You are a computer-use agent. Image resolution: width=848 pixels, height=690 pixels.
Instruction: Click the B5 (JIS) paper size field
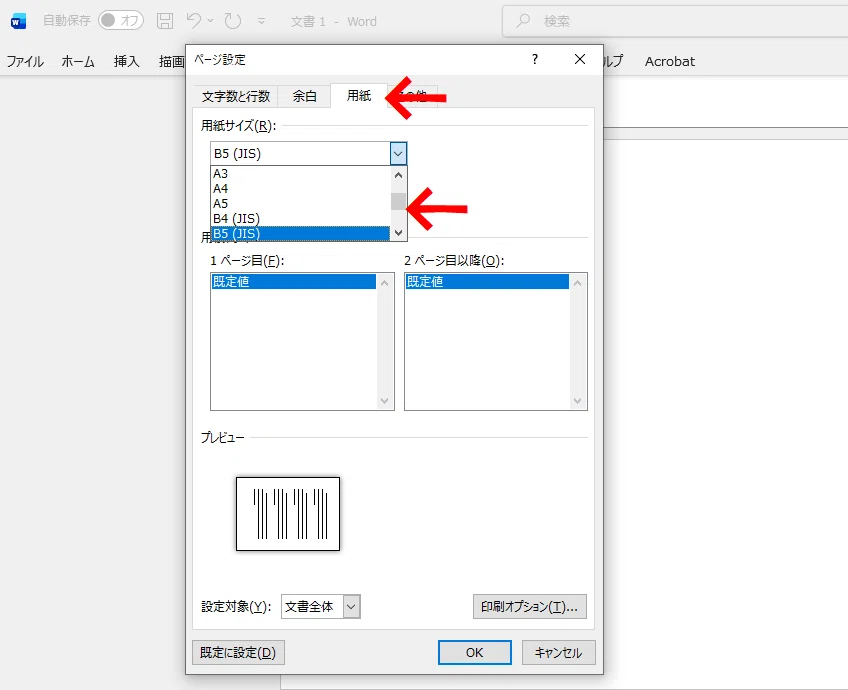coord(300,154)
